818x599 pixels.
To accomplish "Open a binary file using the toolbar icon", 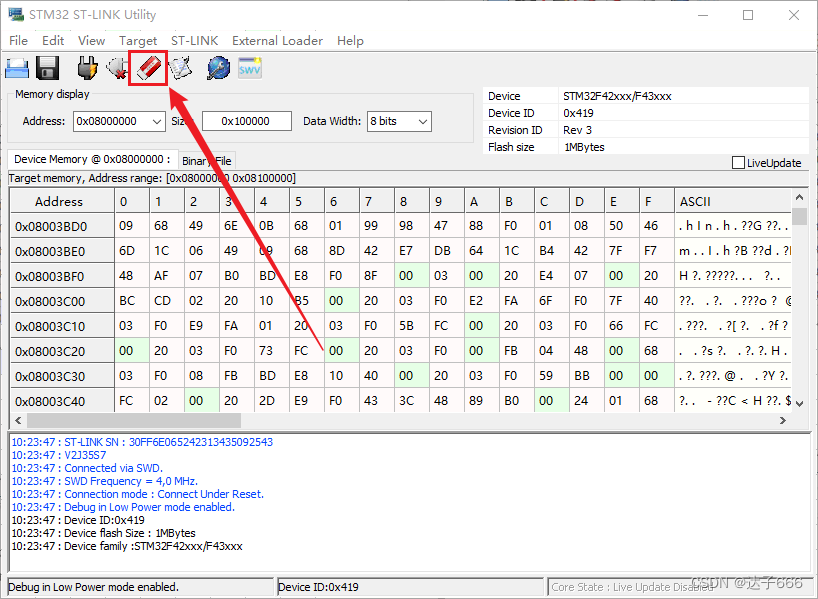I will tap(18, 67).
